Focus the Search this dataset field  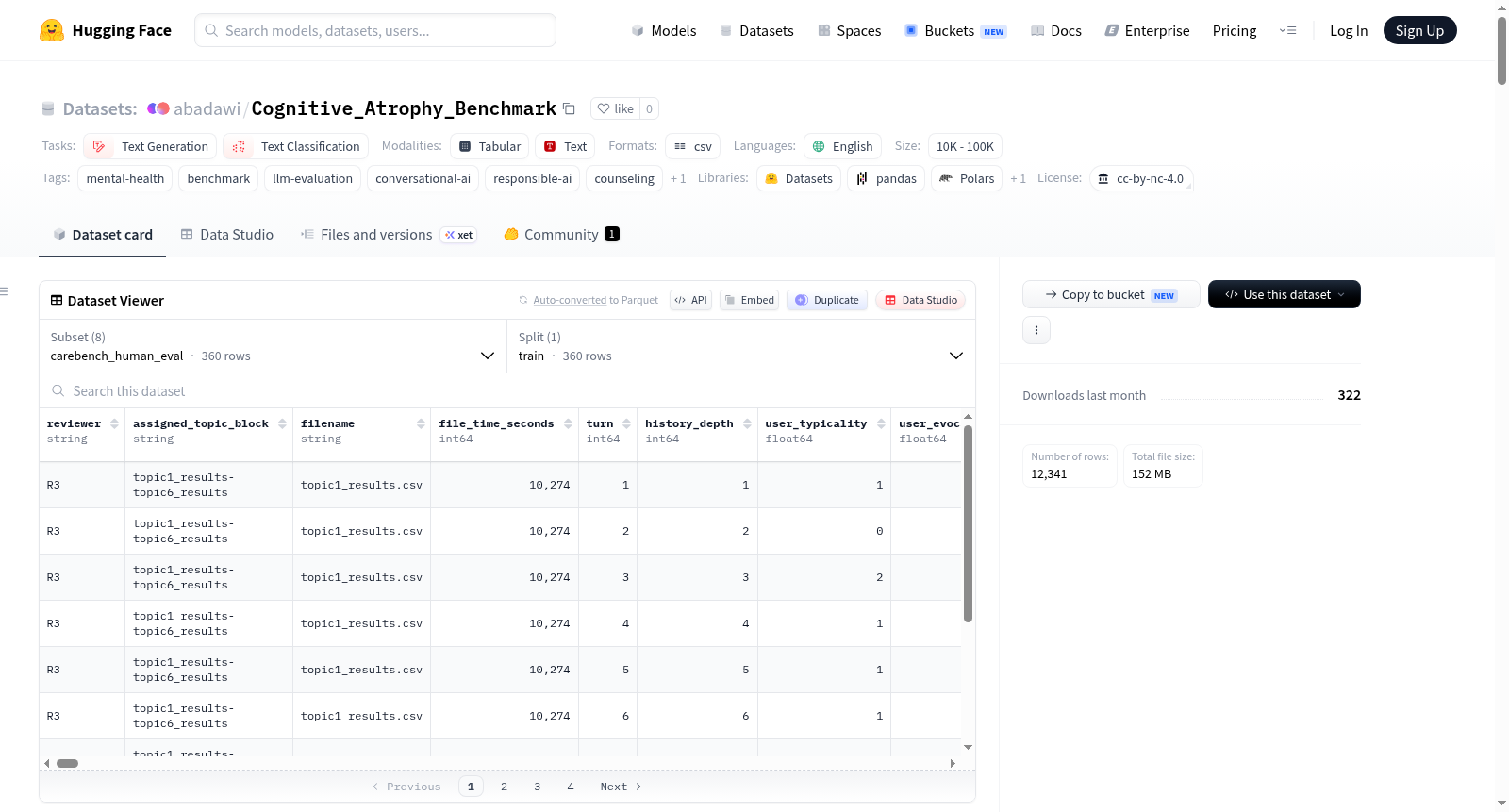point(507,390)
